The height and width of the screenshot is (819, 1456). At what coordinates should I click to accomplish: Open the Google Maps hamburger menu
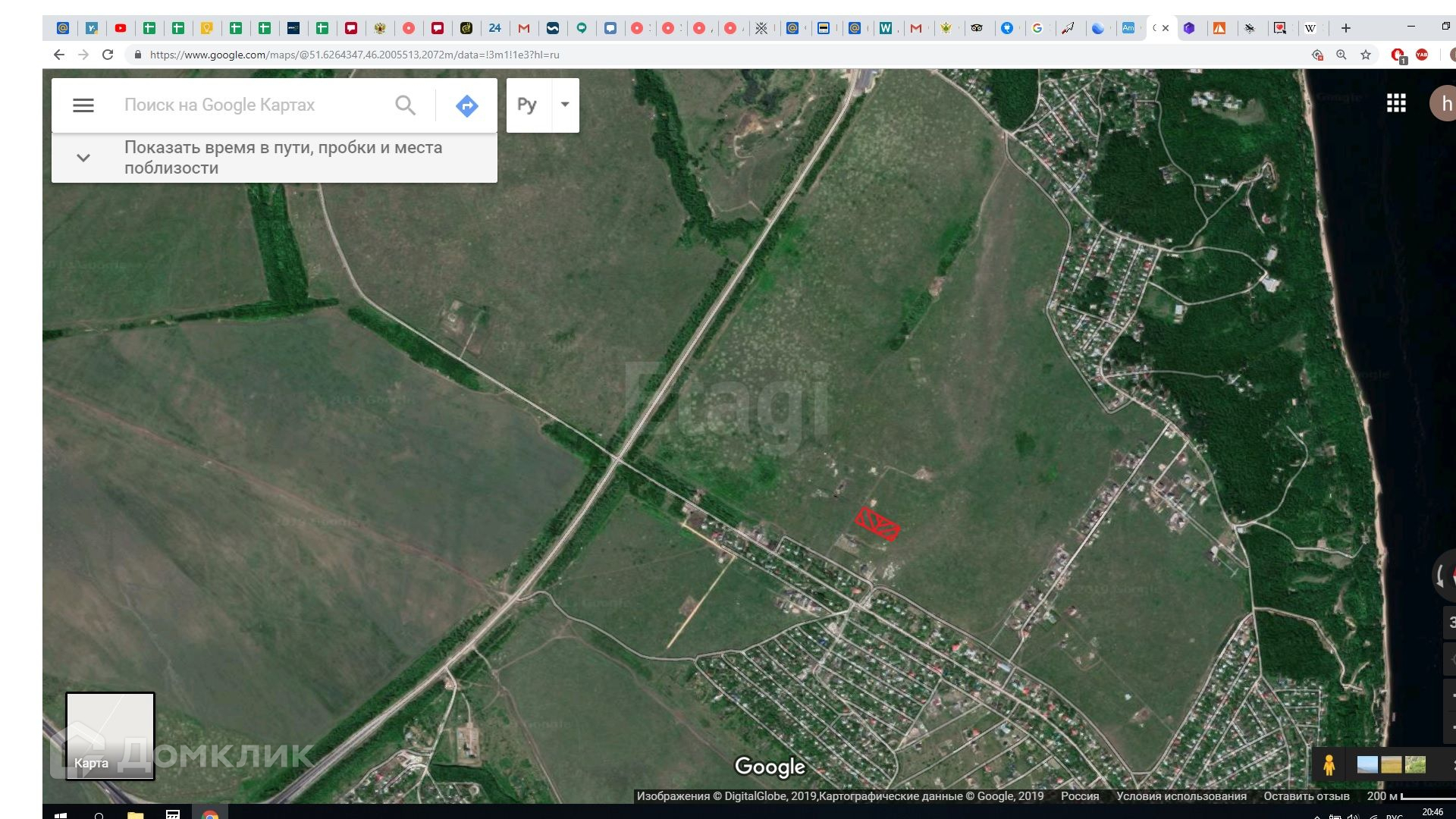[x=83, y=105]
